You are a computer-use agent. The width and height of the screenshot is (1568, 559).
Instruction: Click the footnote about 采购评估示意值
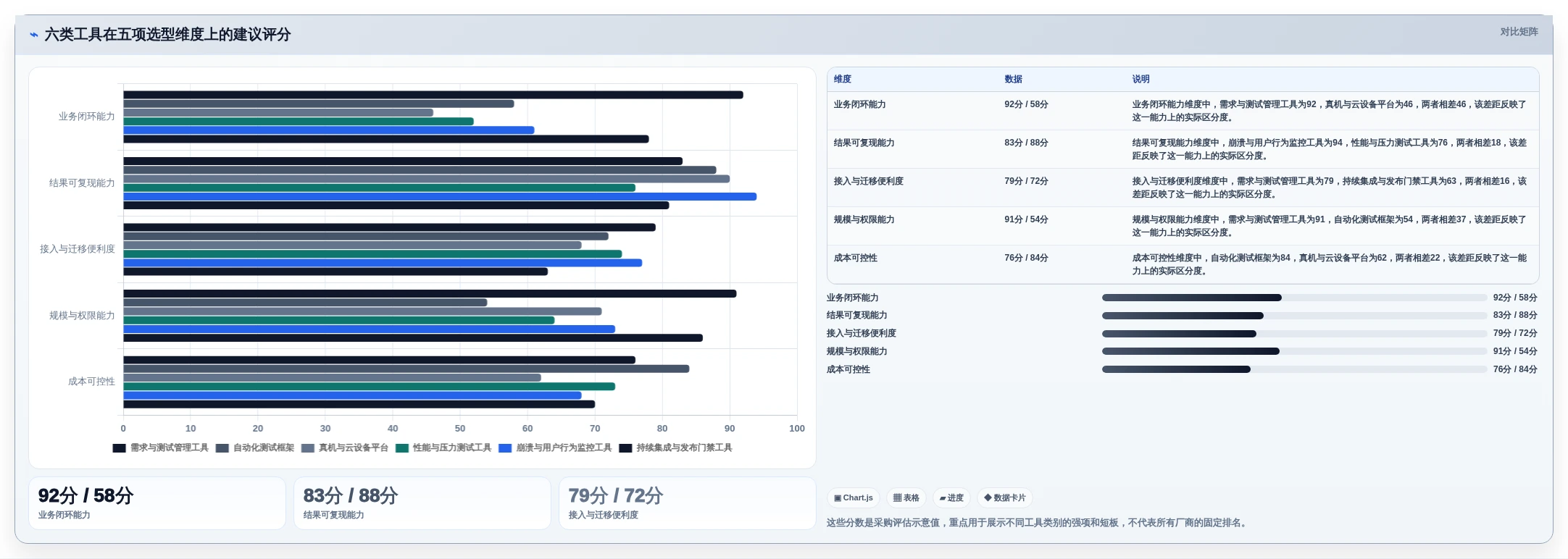1038,523
